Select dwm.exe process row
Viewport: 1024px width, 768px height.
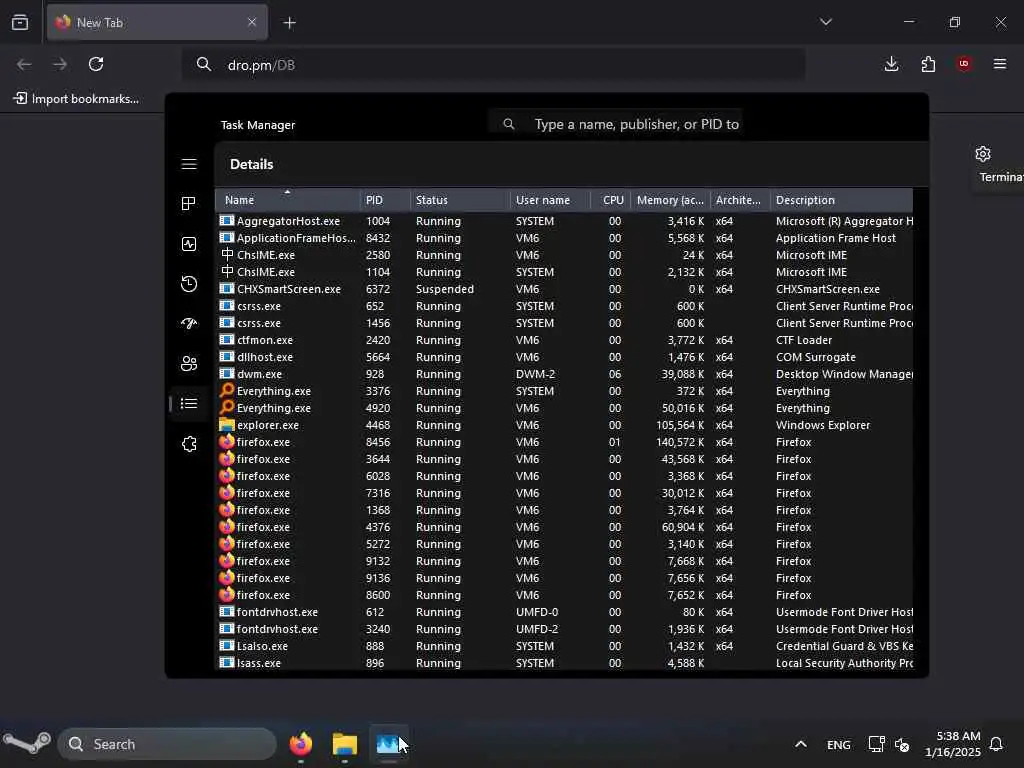pyautogui.click(x=564, y=374)
